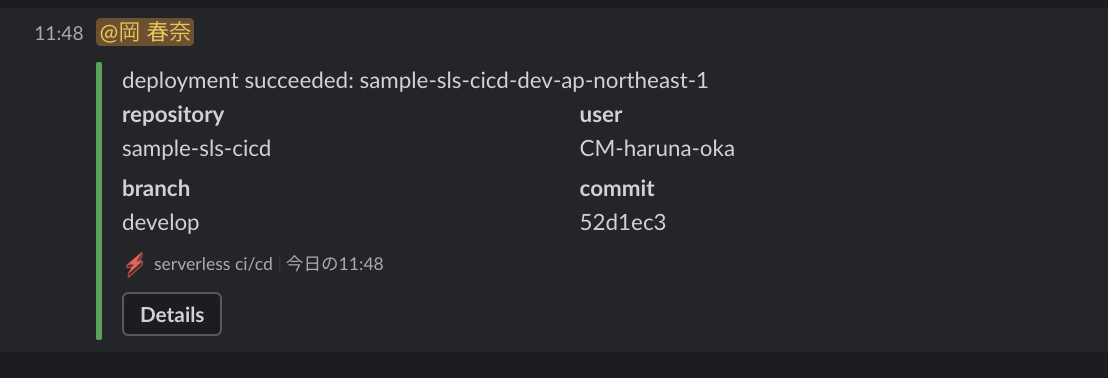Click the CM-haruna-oka user value

click(657, 148)
